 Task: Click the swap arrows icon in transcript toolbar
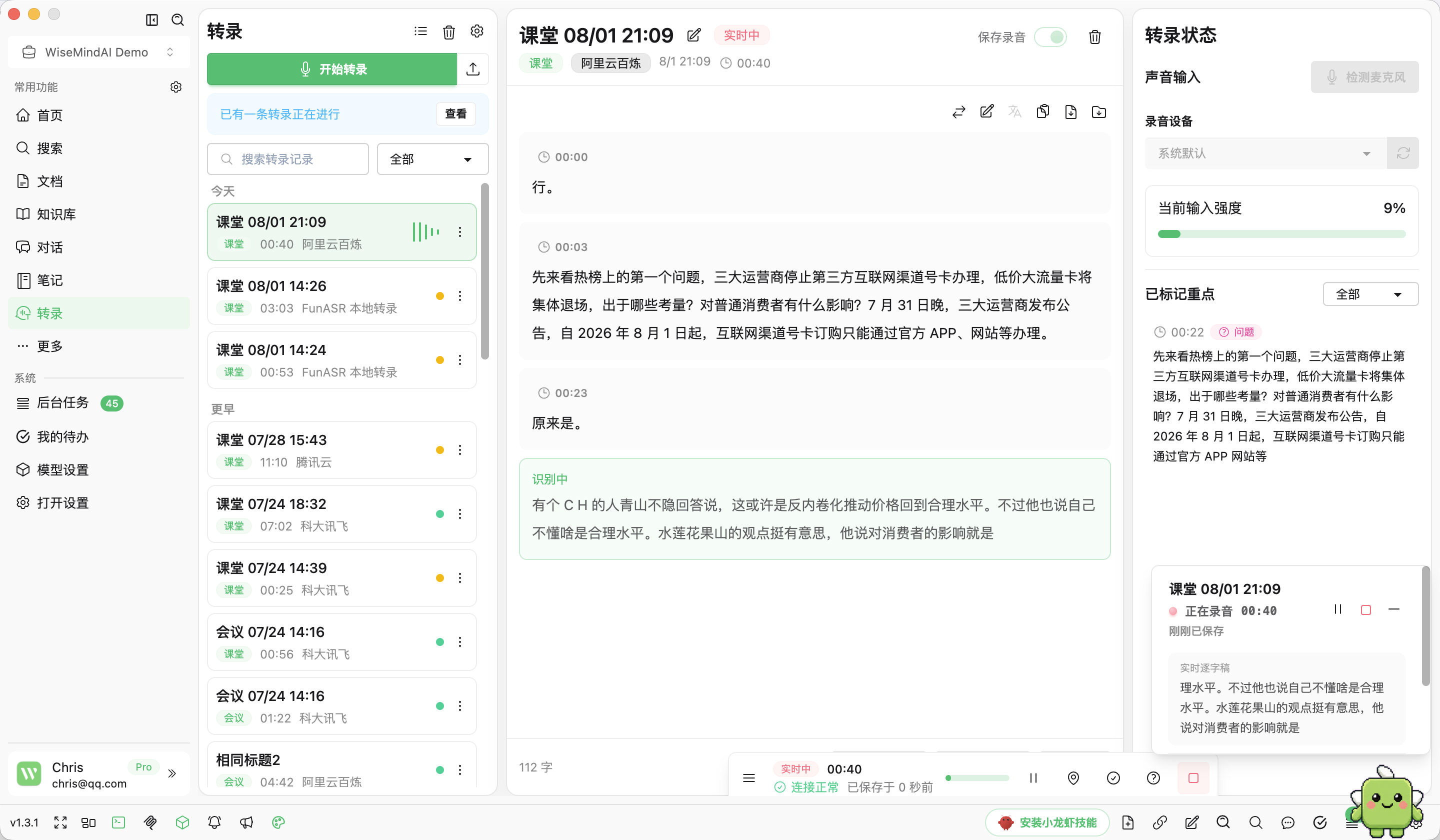click(959, 112)
